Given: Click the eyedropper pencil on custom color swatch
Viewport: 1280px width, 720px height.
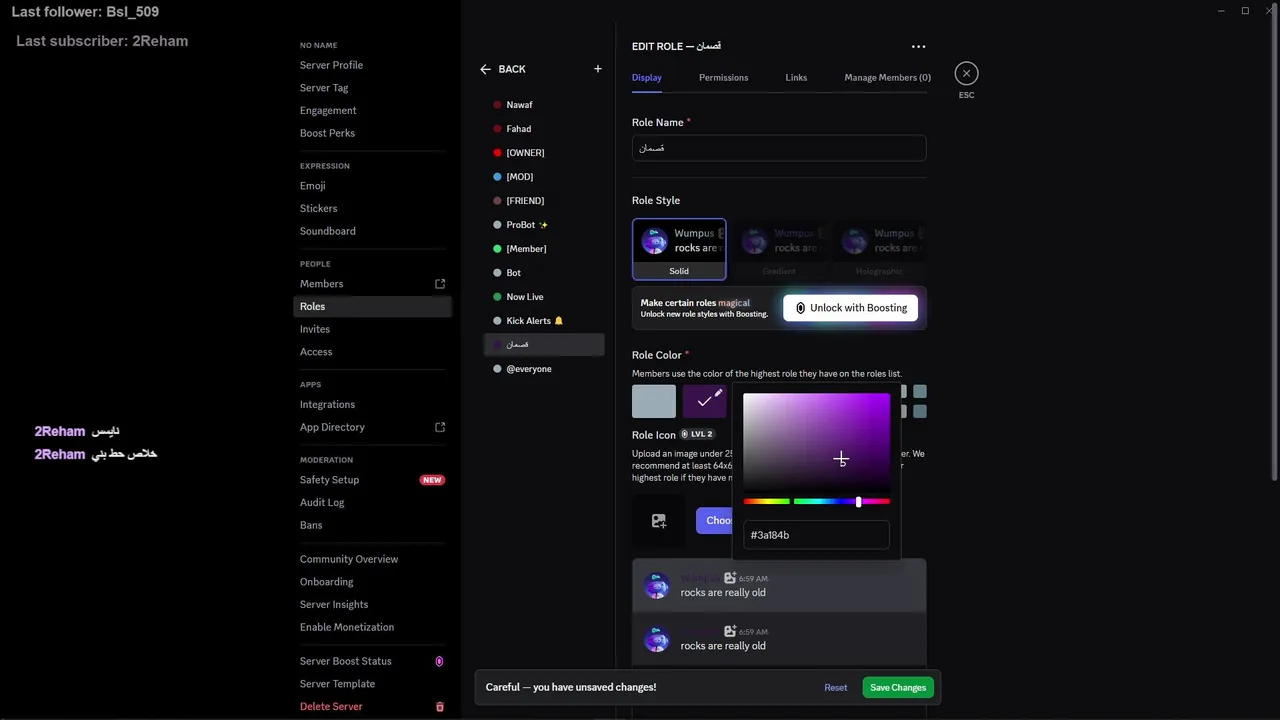Looking at the screenshot, I should click(x=718, y=393).
